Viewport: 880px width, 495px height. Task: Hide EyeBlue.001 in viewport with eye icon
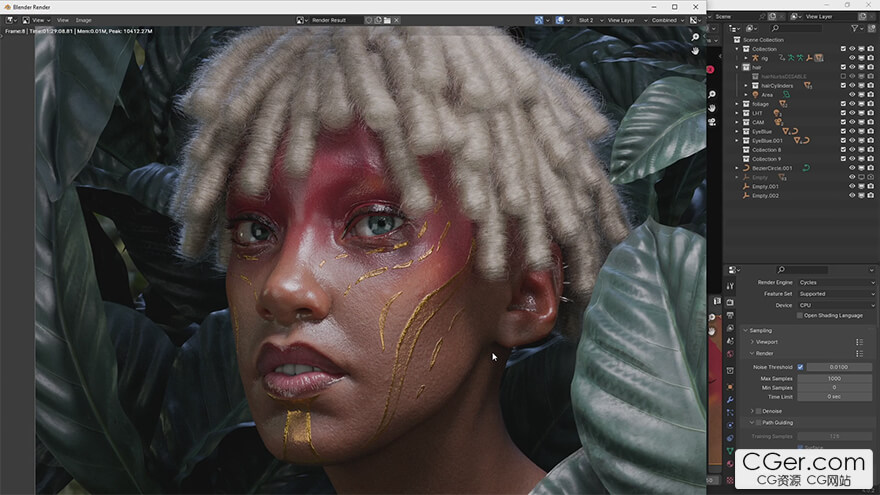click(x=852, y=140)
